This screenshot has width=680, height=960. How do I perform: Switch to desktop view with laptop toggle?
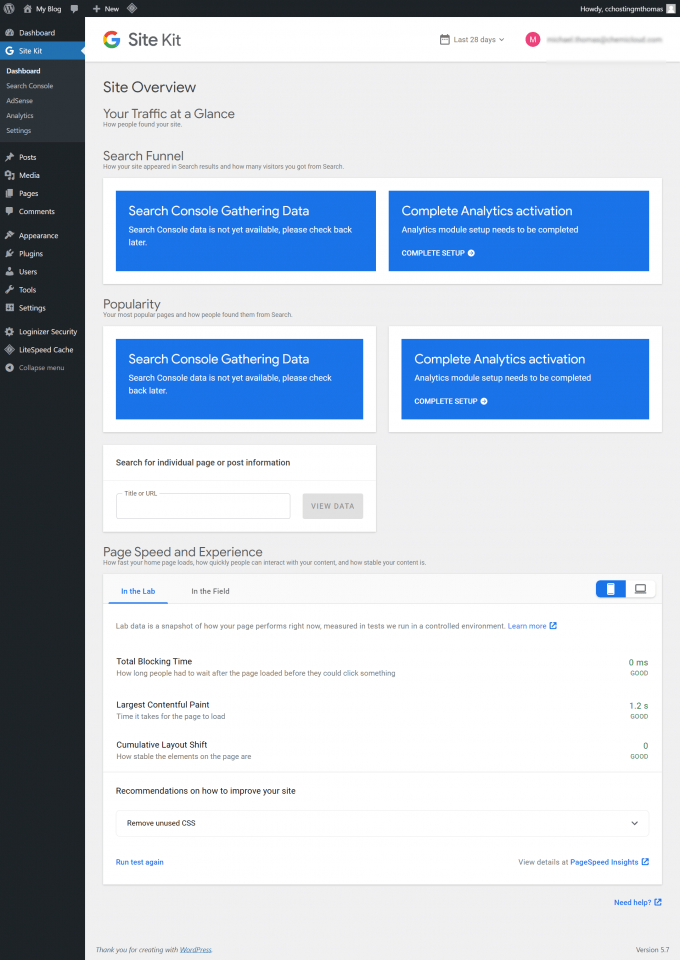click(x=640, y=588)
